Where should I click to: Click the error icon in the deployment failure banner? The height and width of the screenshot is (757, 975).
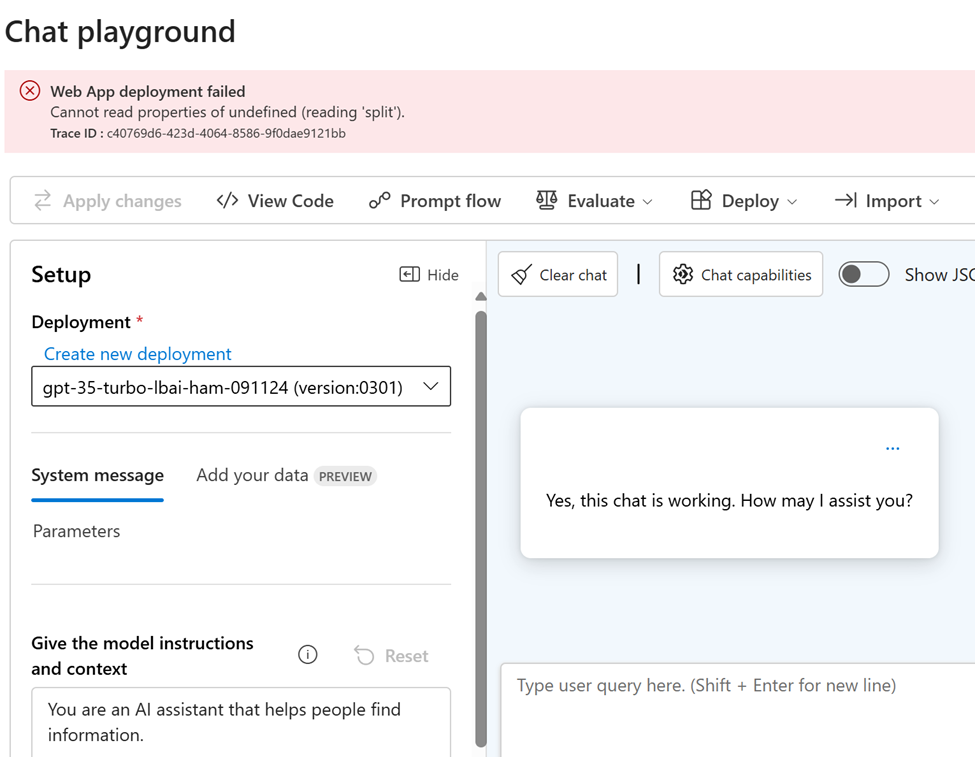(x=29, y=90)
